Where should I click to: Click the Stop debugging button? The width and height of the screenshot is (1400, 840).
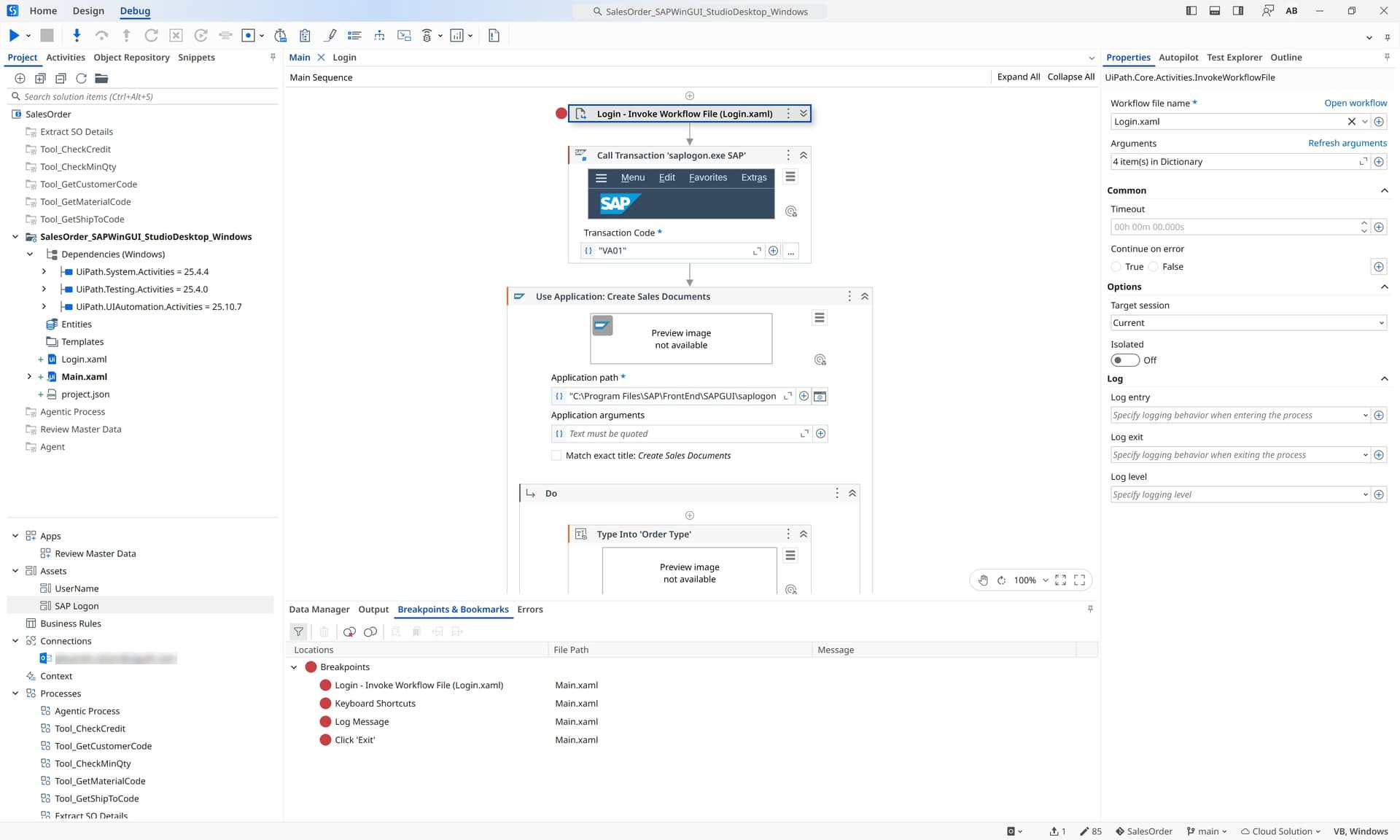click(x=47, y=35)
